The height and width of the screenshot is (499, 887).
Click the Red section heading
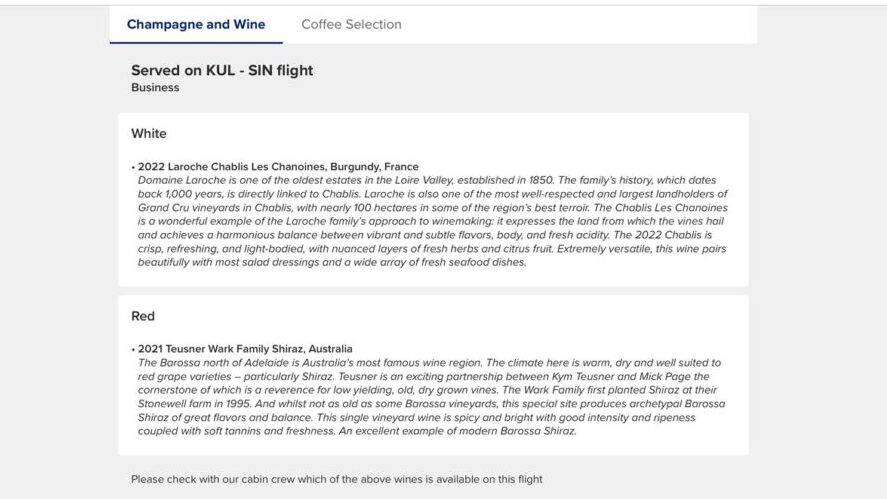143,316
